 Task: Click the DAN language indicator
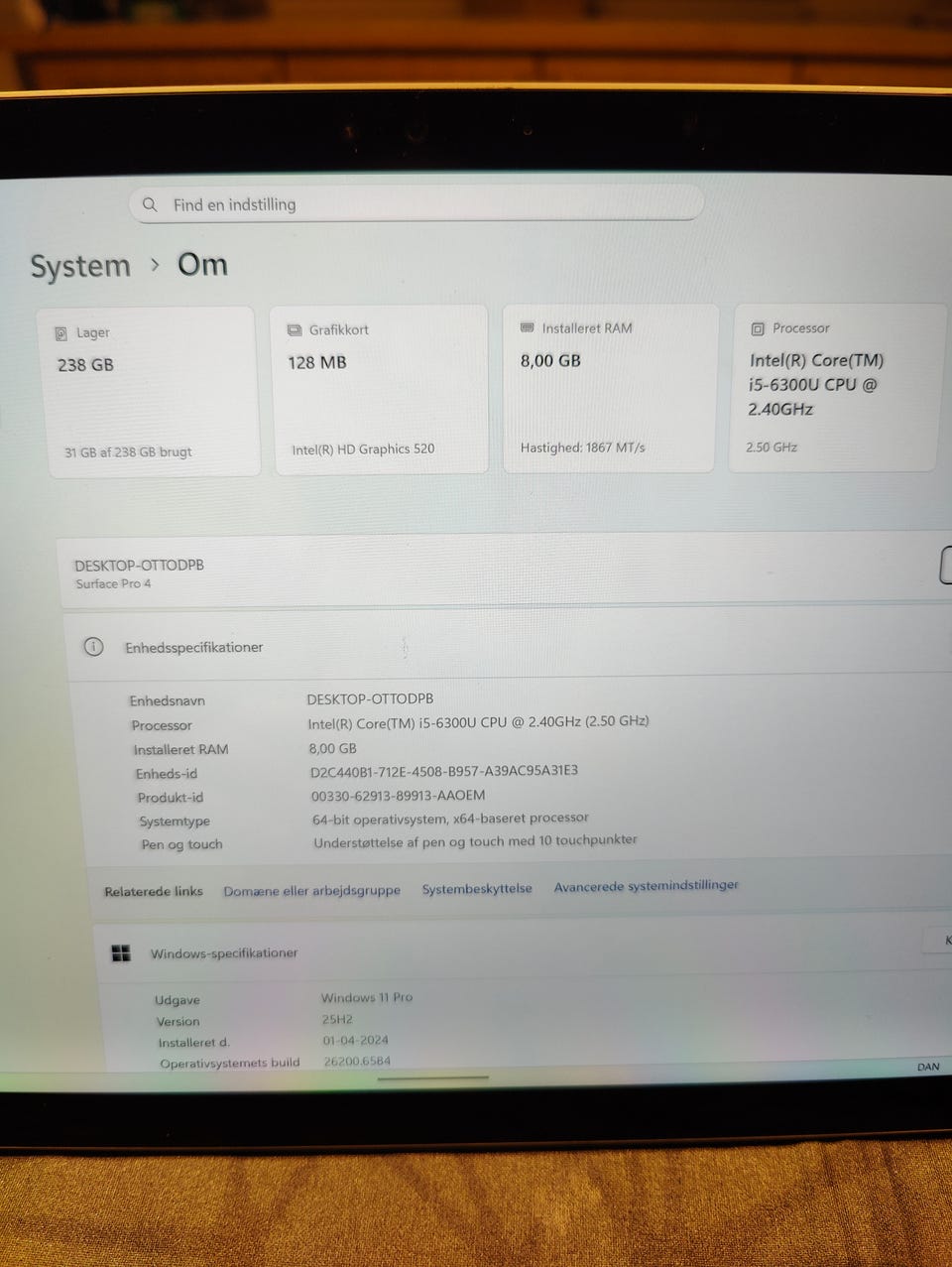(928, 1067)
